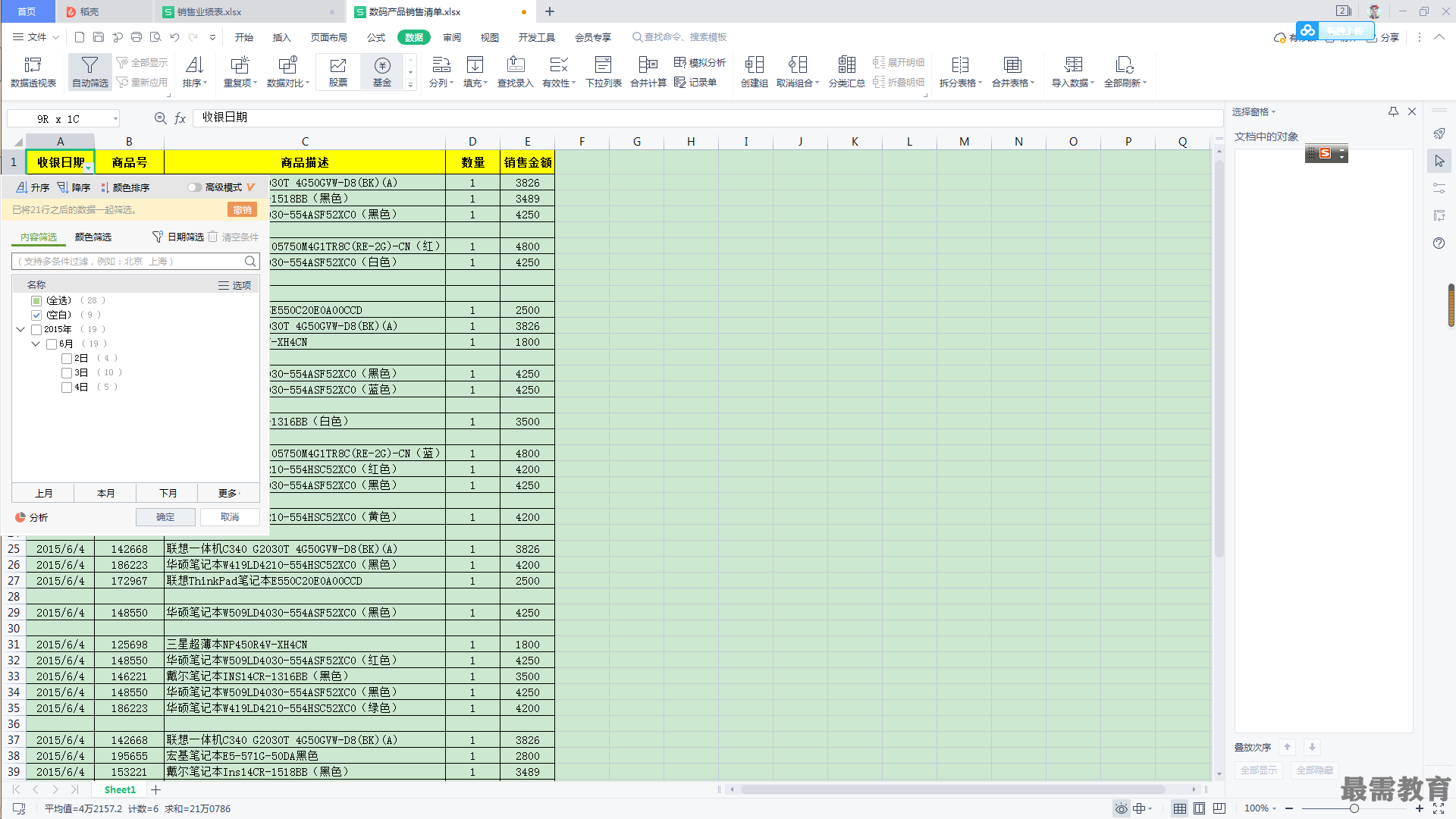
Task: Open the 数据对比 data compare tool
Action: point(288,72)
